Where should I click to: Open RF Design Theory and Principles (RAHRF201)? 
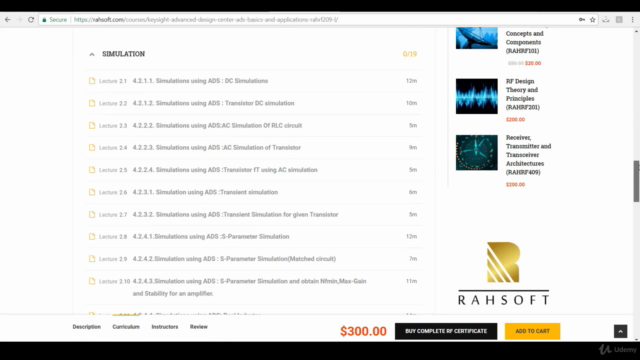523,94
